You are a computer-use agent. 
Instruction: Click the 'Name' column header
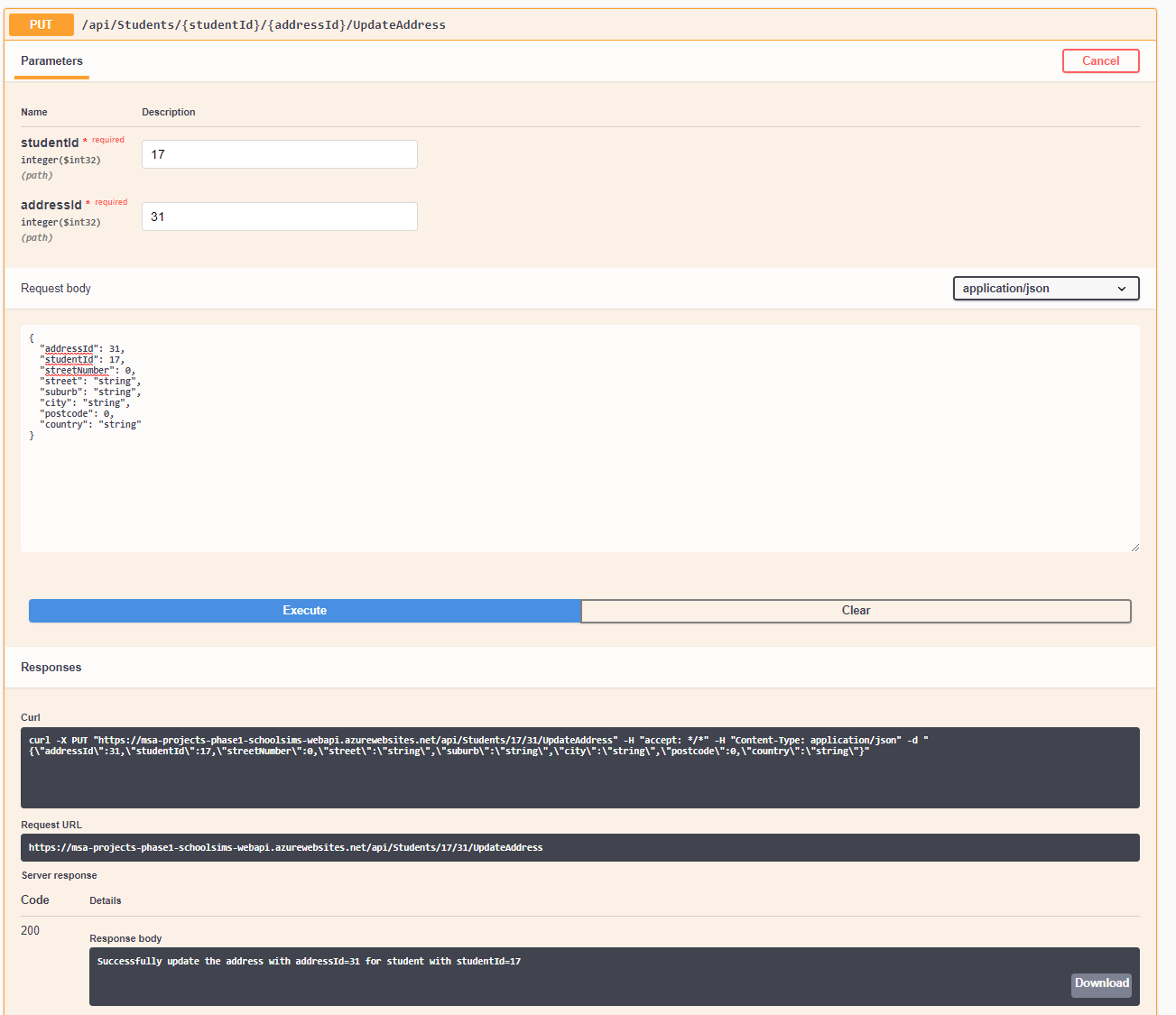tap(34, 112)
